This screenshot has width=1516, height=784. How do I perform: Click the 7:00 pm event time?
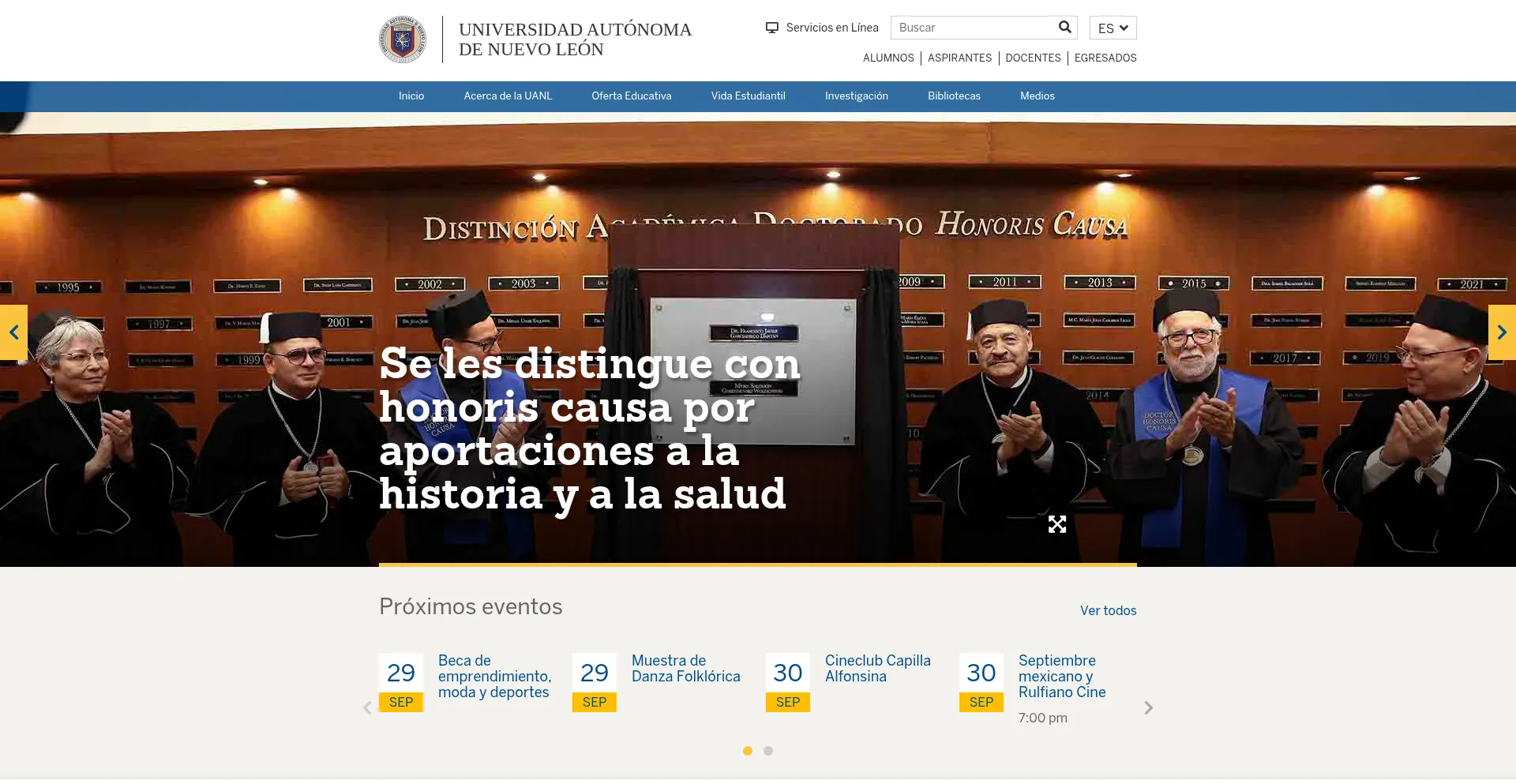[x=1043, y=718]
